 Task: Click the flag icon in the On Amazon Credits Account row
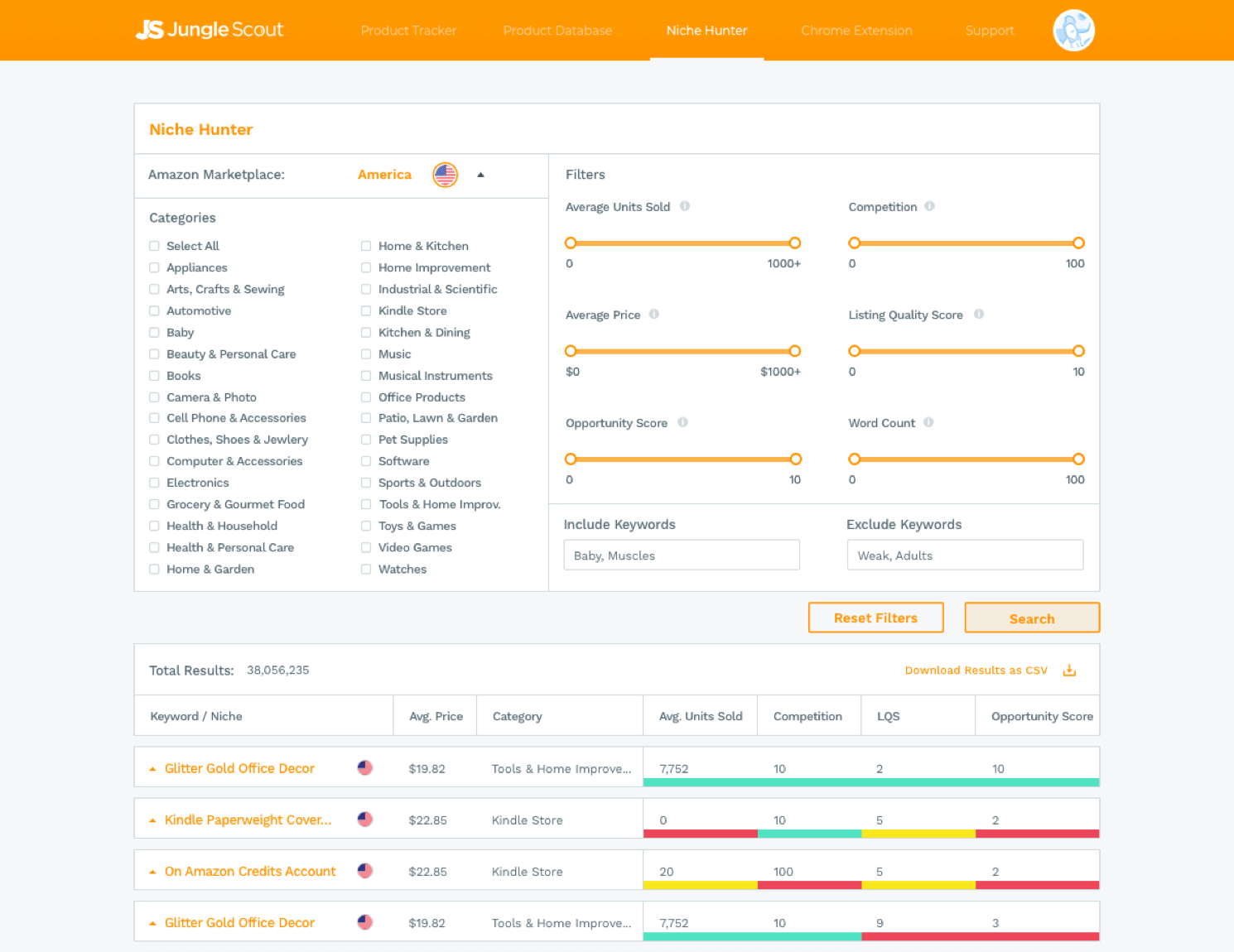[365, 870]
